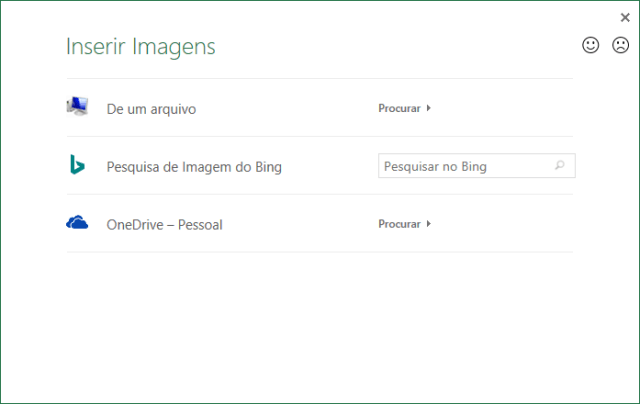Select the OneDrive – Pessoal option label
The image size is (640, 404).
pyautogui.click(x=164, y=225)
